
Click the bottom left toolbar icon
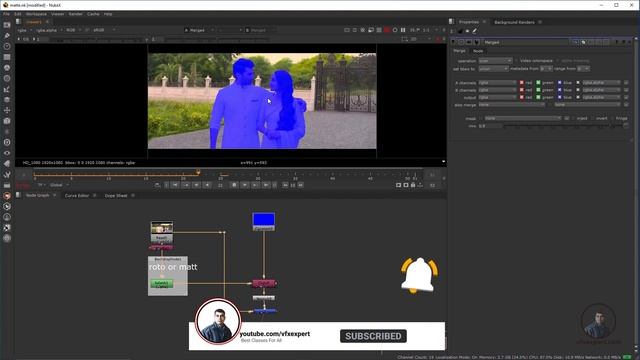pos(7,238)
